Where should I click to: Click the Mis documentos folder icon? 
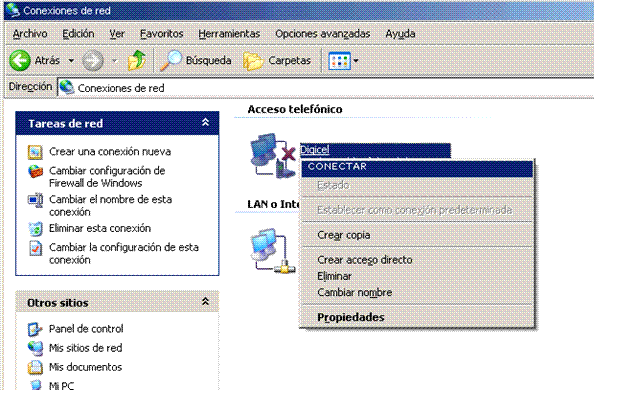point(35,367)
